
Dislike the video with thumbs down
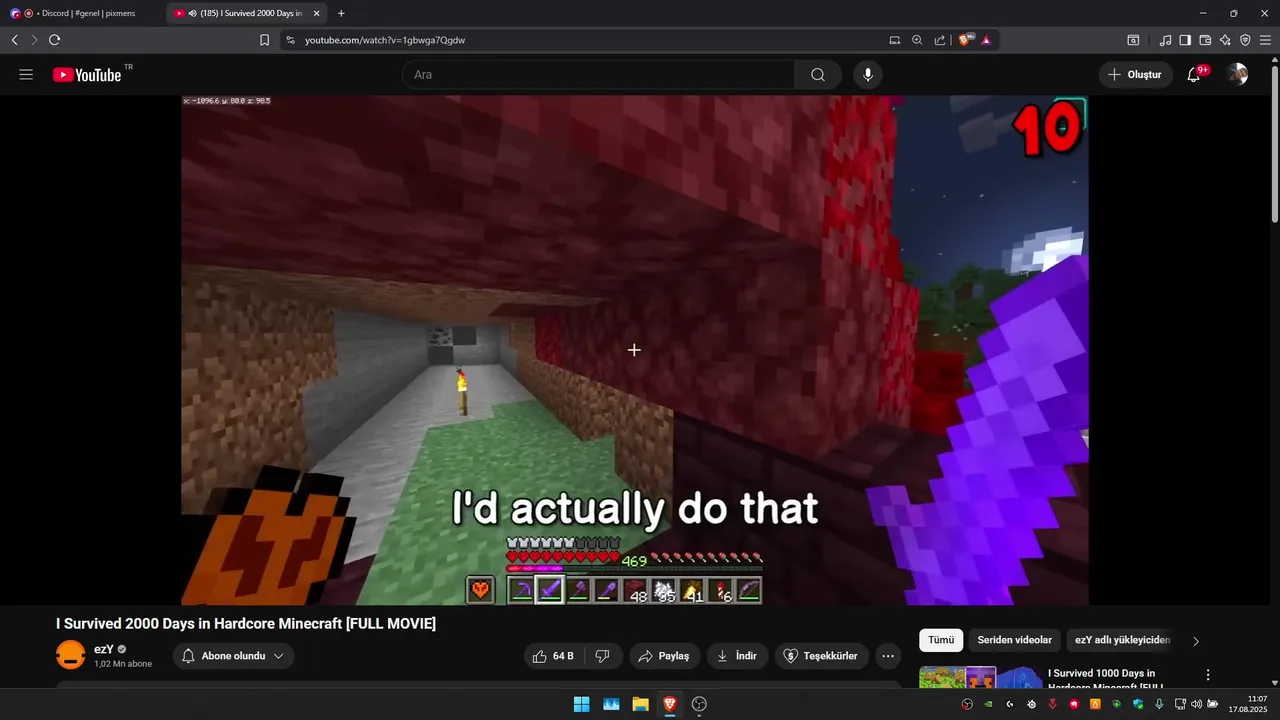(x=602, y=656)
